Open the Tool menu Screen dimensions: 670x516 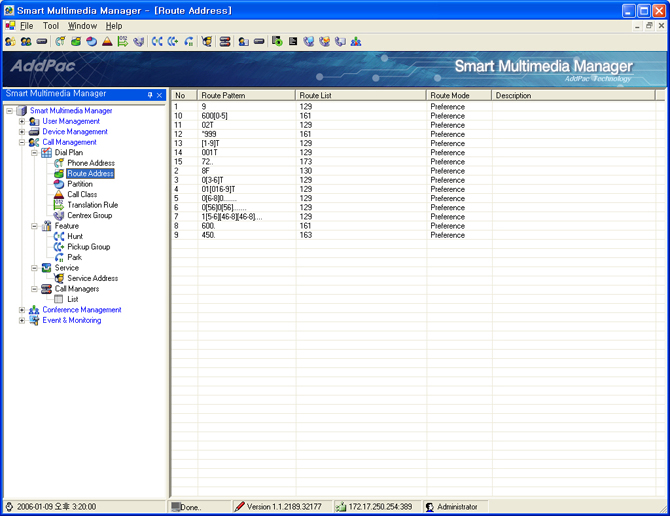pyautogui.click(x=50, y=25)
